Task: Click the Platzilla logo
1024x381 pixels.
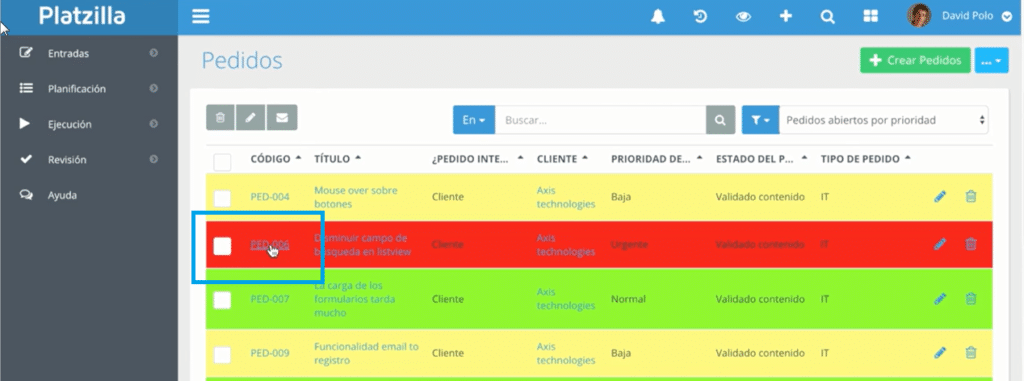Action: click(x=82, y=16)
